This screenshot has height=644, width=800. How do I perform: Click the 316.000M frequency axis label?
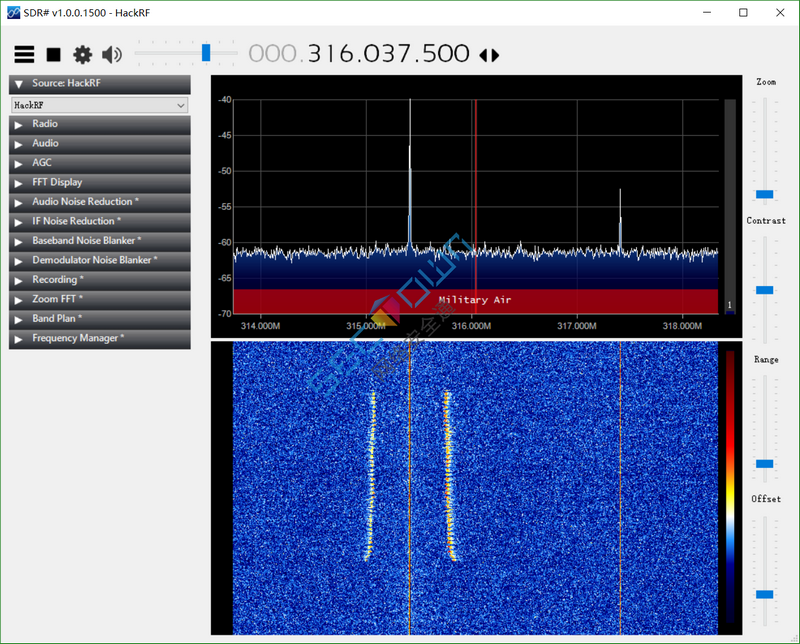[471, 326]
